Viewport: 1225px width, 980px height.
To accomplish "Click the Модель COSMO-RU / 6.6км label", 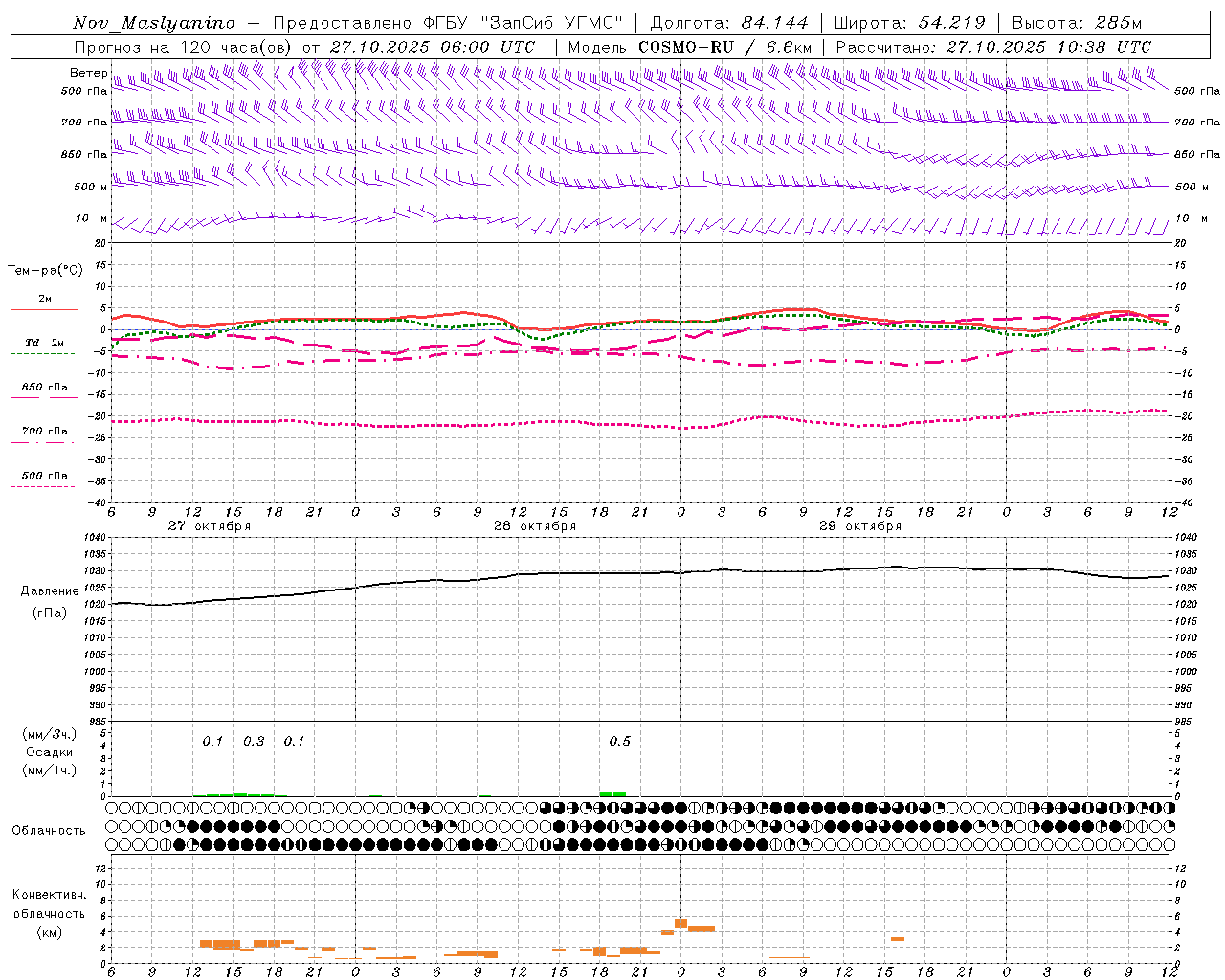I will 690,47.
